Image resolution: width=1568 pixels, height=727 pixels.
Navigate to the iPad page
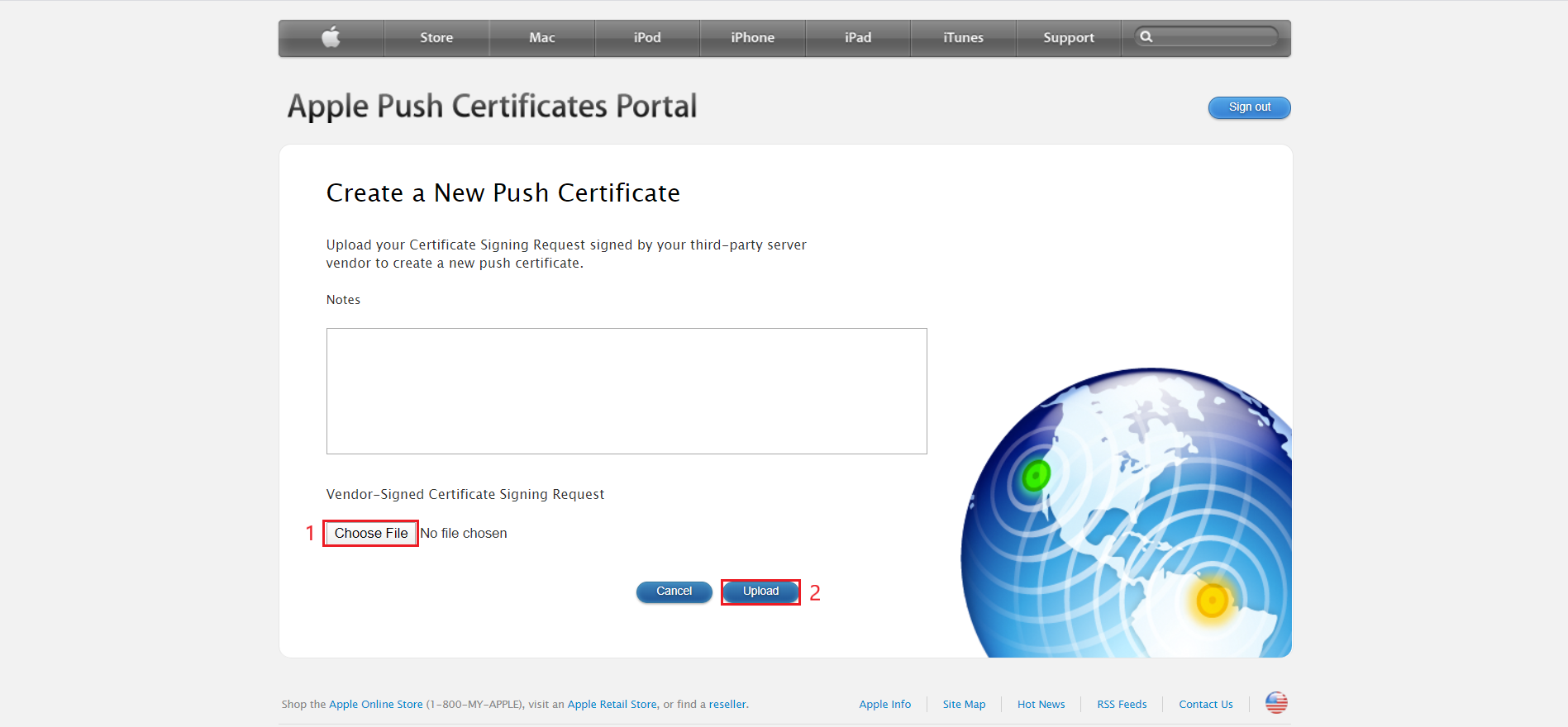(858, 38)
